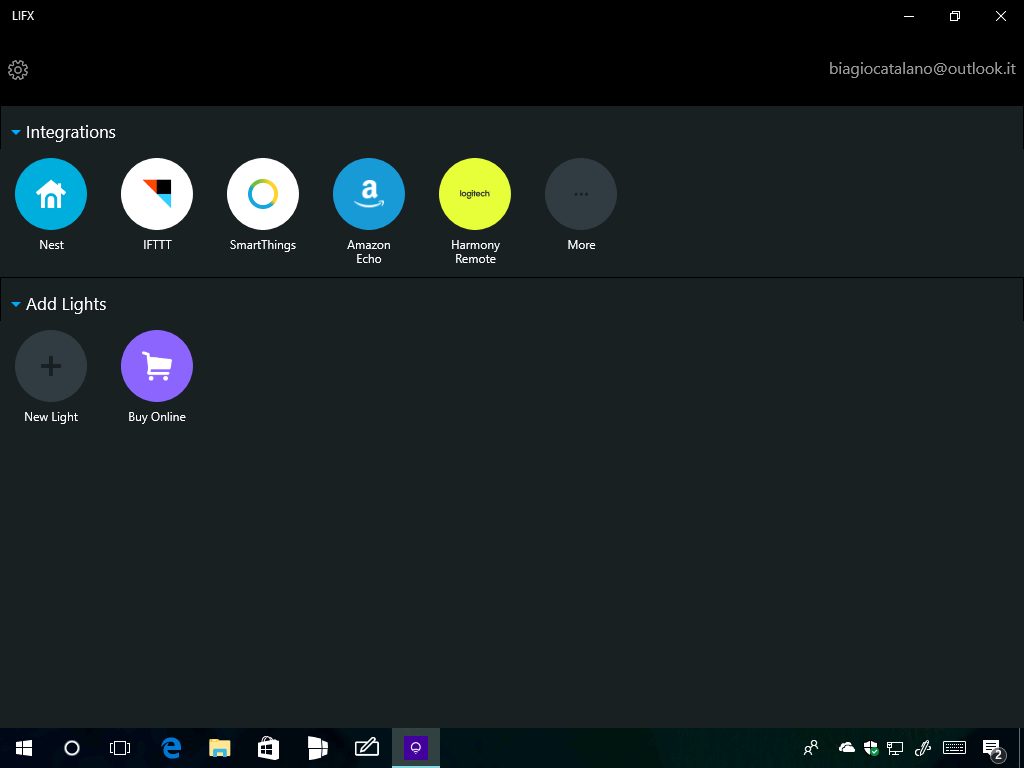Close the LIFX window

(1000, 16)
